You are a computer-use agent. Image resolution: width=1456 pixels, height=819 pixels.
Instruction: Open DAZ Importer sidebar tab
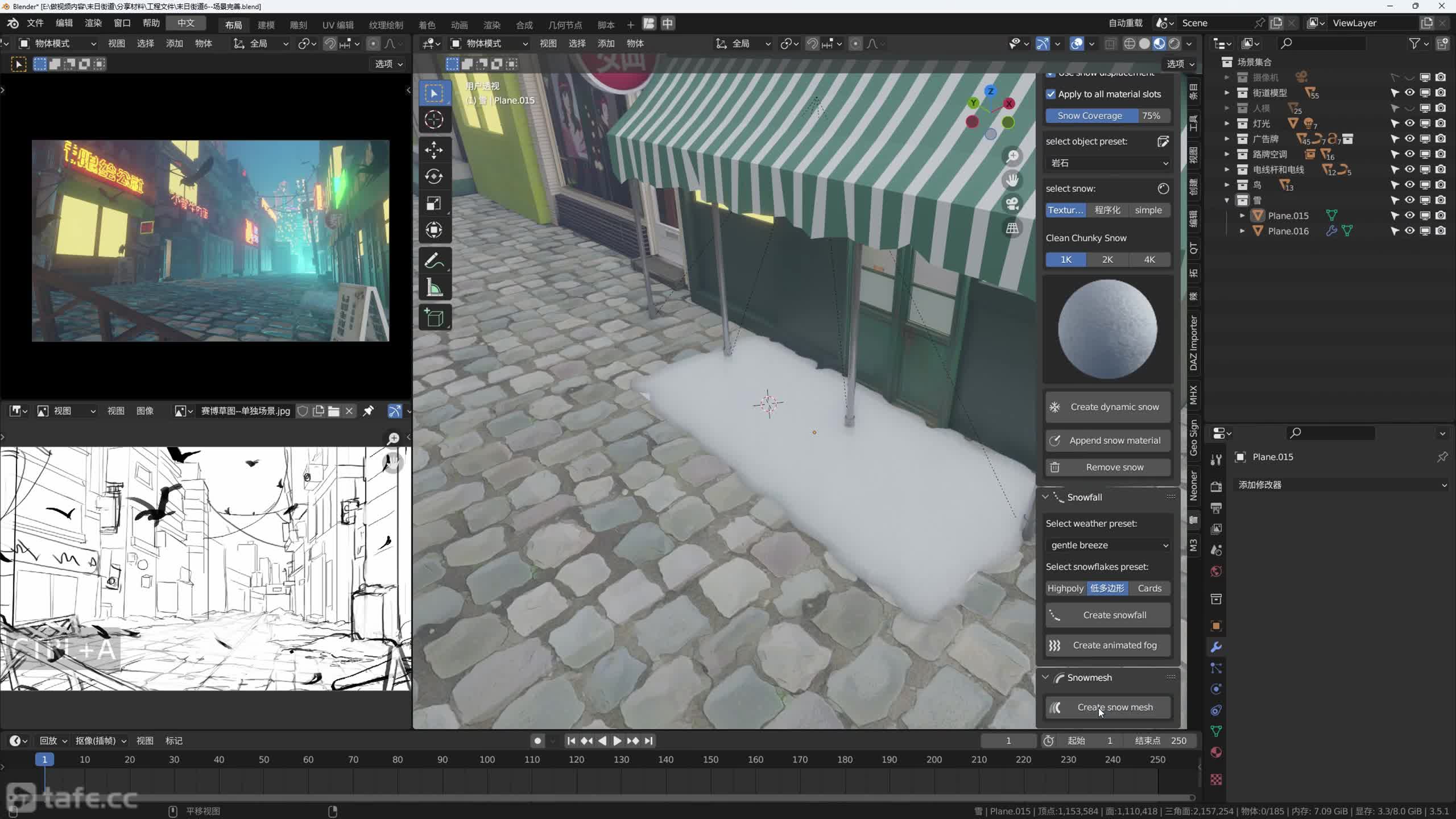pos(1193,343)
